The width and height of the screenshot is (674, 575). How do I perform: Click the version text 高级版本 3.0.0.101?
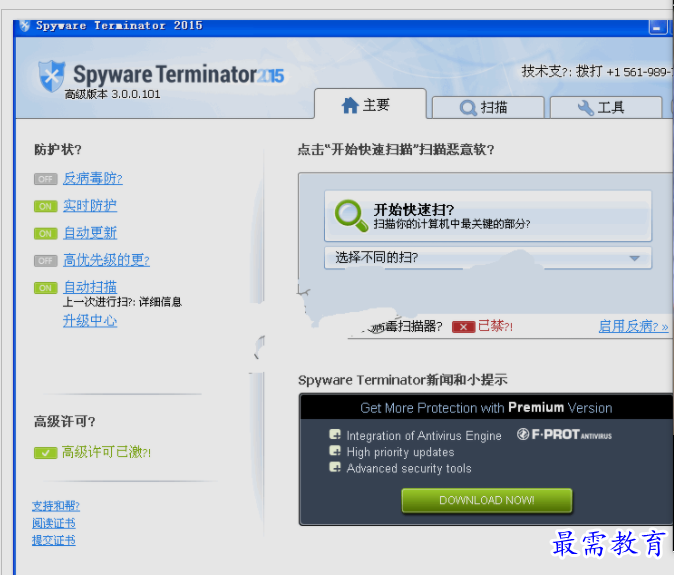(x=113, y=94)
